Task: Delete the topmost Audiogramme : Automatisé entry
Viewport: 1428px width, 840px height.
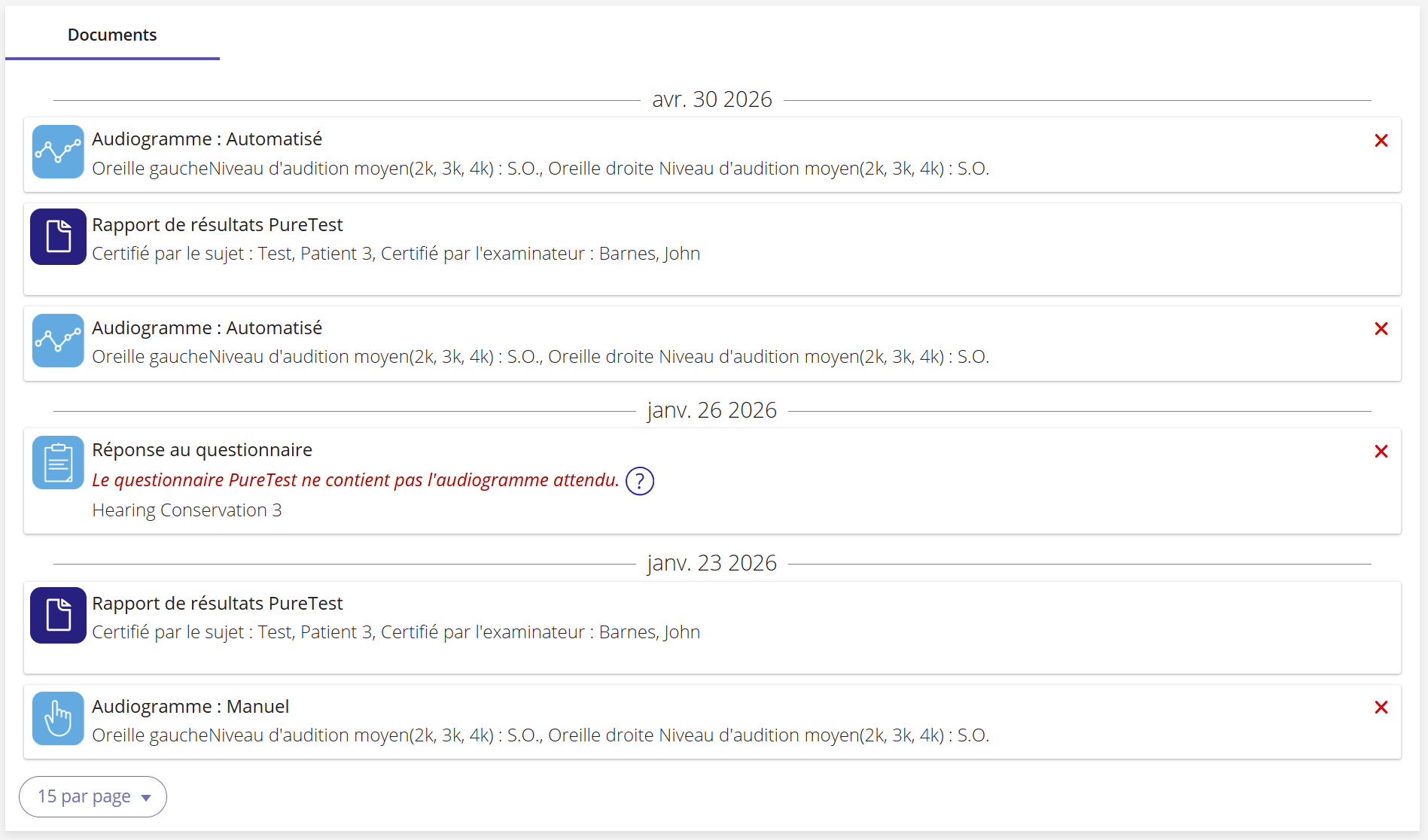Action: click(1381, 141)
